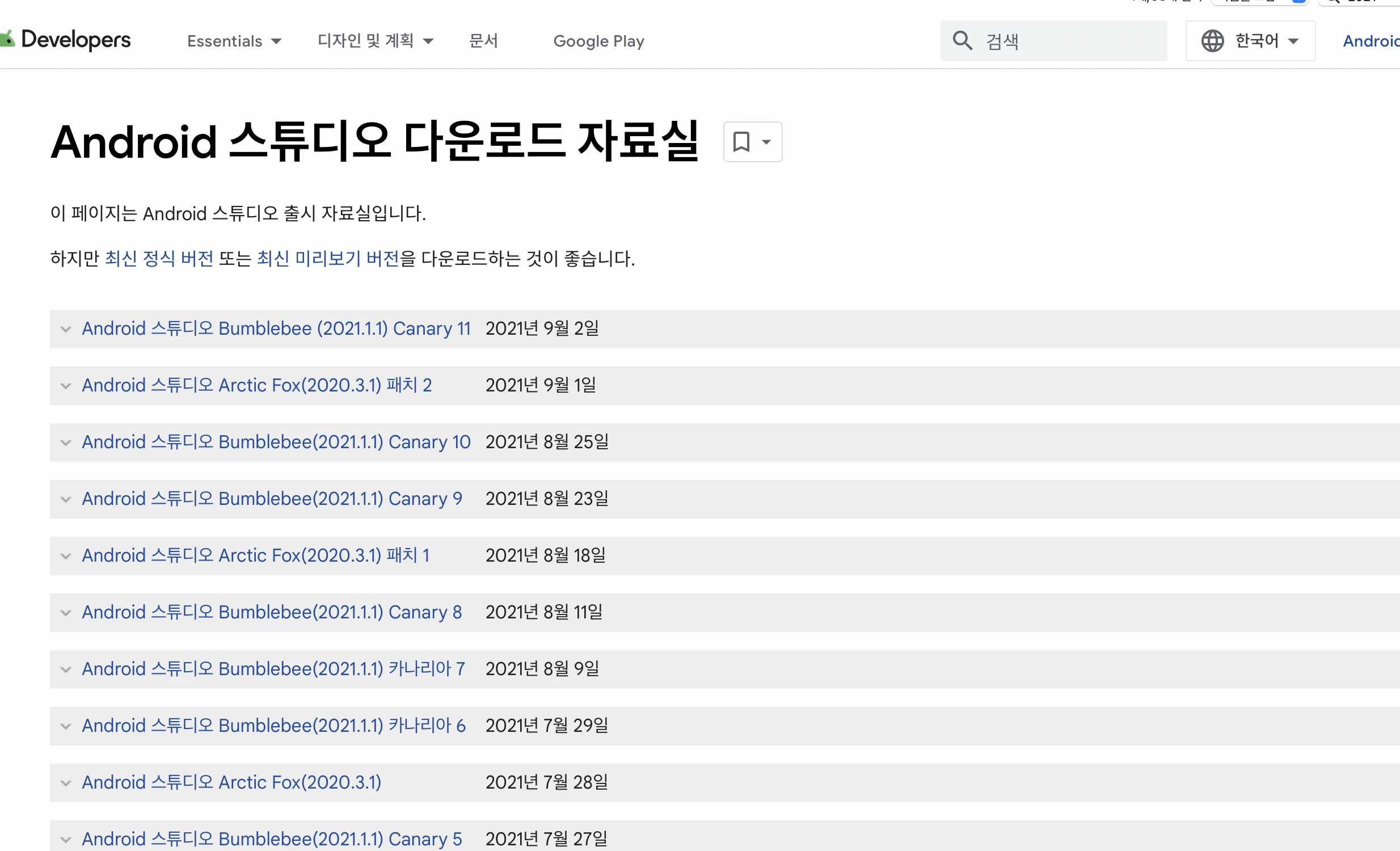Click Bumblebee(2021.1.1) 카나리아 7 title link
Screen dimensions: 1400x851
point(273,669)
